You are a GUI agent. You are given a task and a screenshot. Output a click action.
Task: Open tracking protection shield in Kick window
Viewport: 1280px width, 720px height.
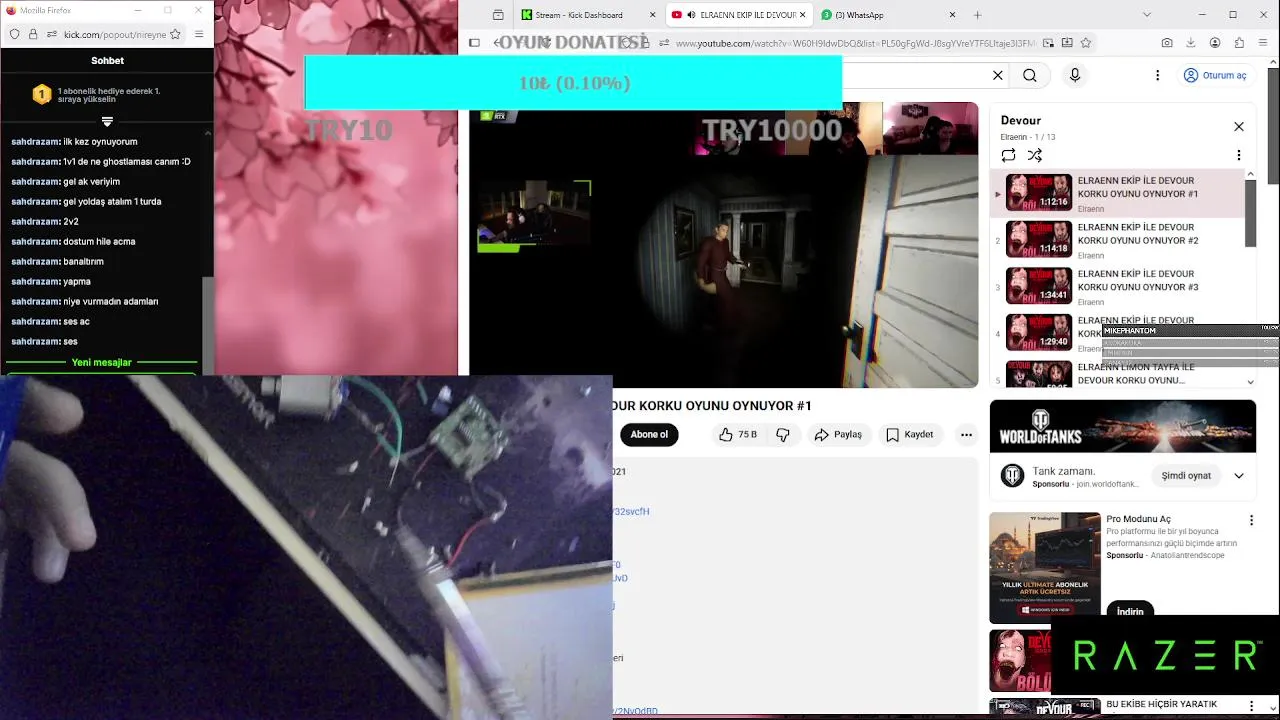15,34
